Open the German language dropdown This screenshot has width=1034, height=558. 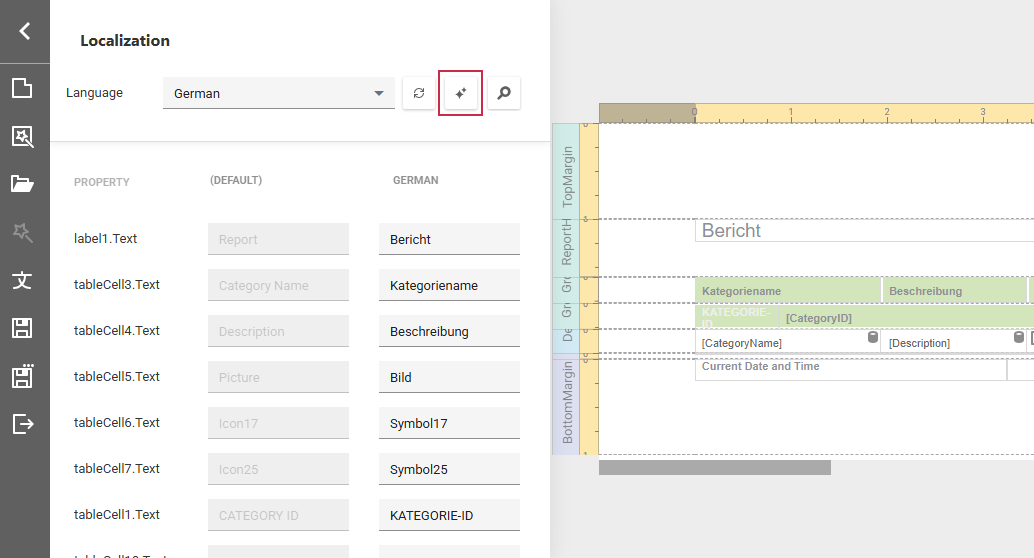(278, 93)
